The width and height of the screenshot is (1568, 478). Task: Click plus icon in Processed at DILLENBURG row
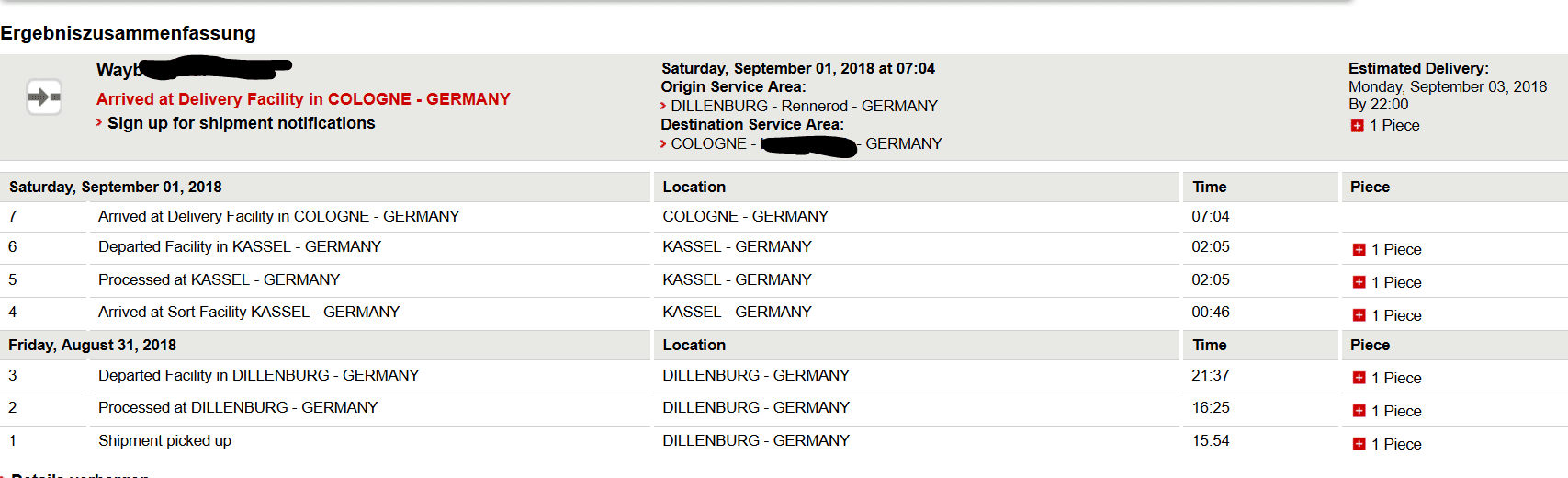(1359, 412)
